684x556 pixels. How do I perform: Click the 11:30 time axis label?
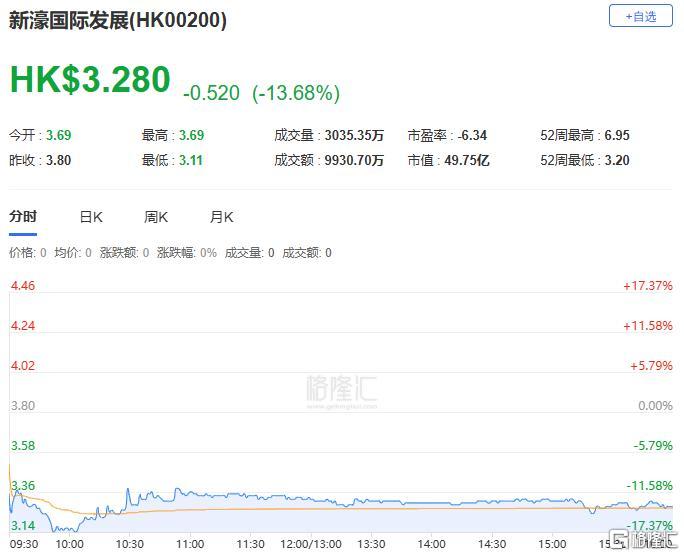(x=250, y=544)
